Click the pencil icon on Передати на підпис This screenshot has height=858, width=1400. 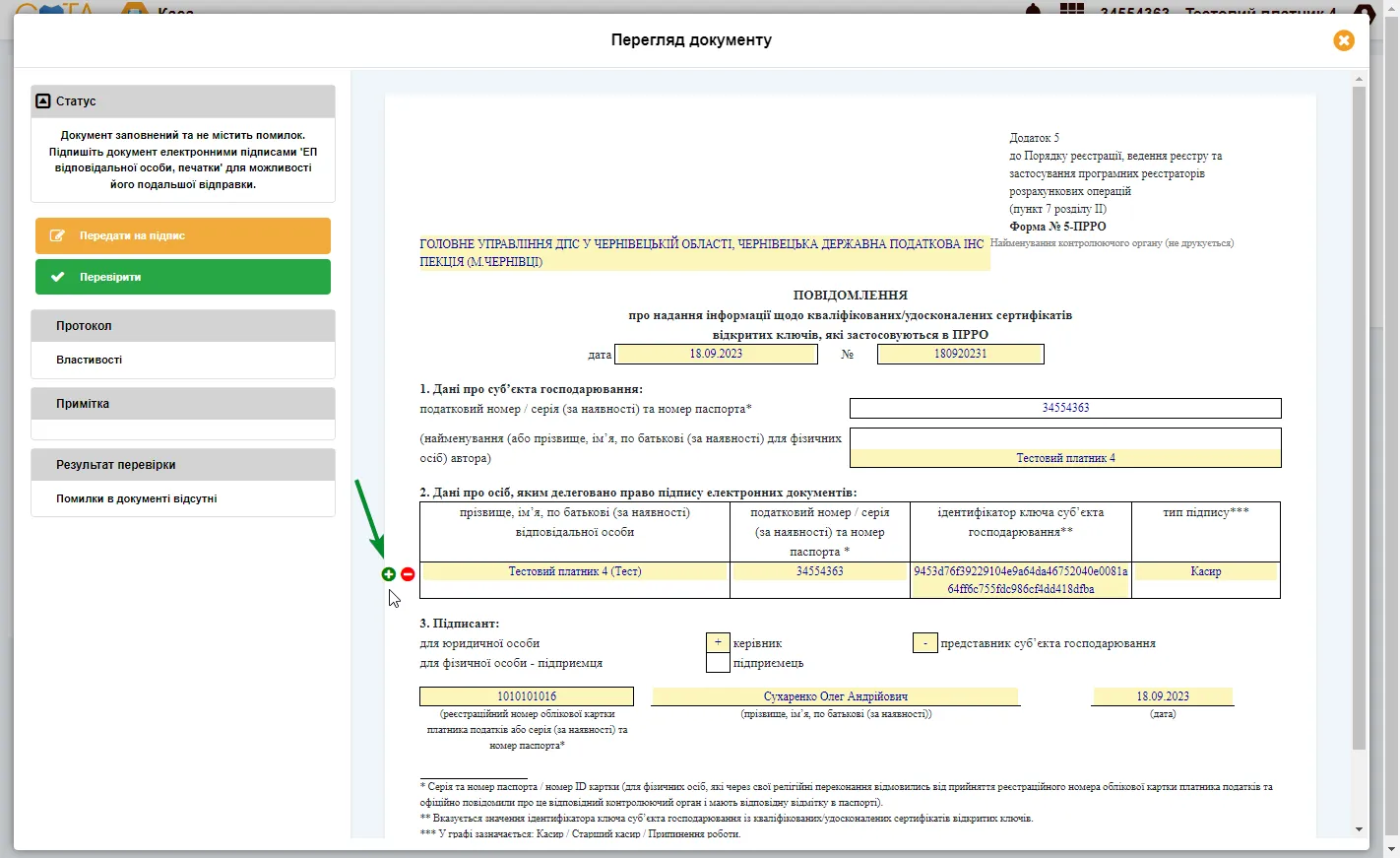(x=58, y=236)
